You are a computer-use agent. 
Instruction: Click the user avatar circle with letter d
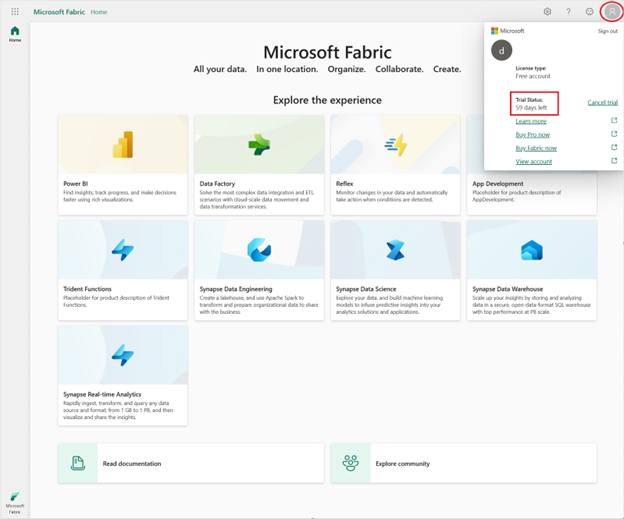[501, 51]
